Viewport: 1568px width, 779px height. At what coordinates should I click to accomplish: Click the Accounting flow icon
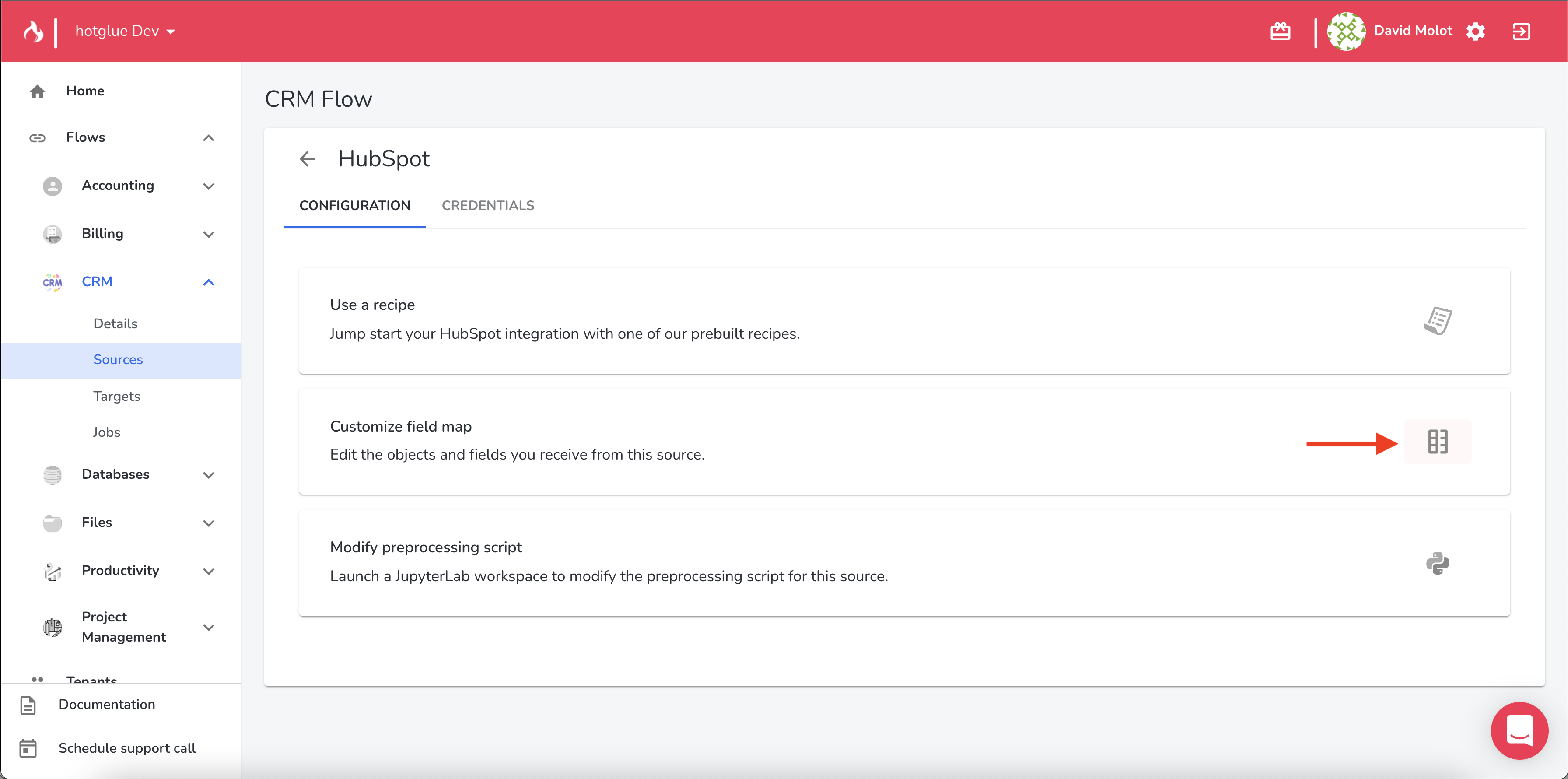click(x=52, y=186)
